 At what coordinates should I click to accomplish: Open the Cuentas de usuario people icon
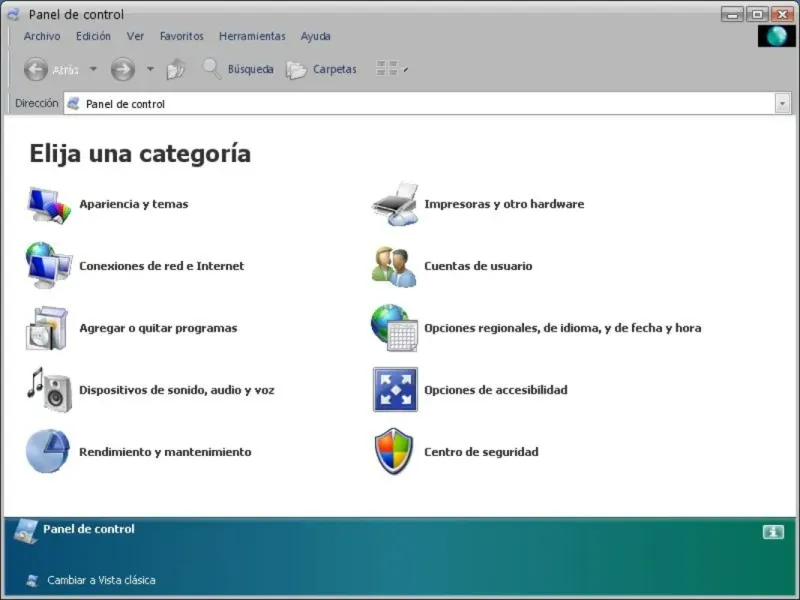pos(393,266)
